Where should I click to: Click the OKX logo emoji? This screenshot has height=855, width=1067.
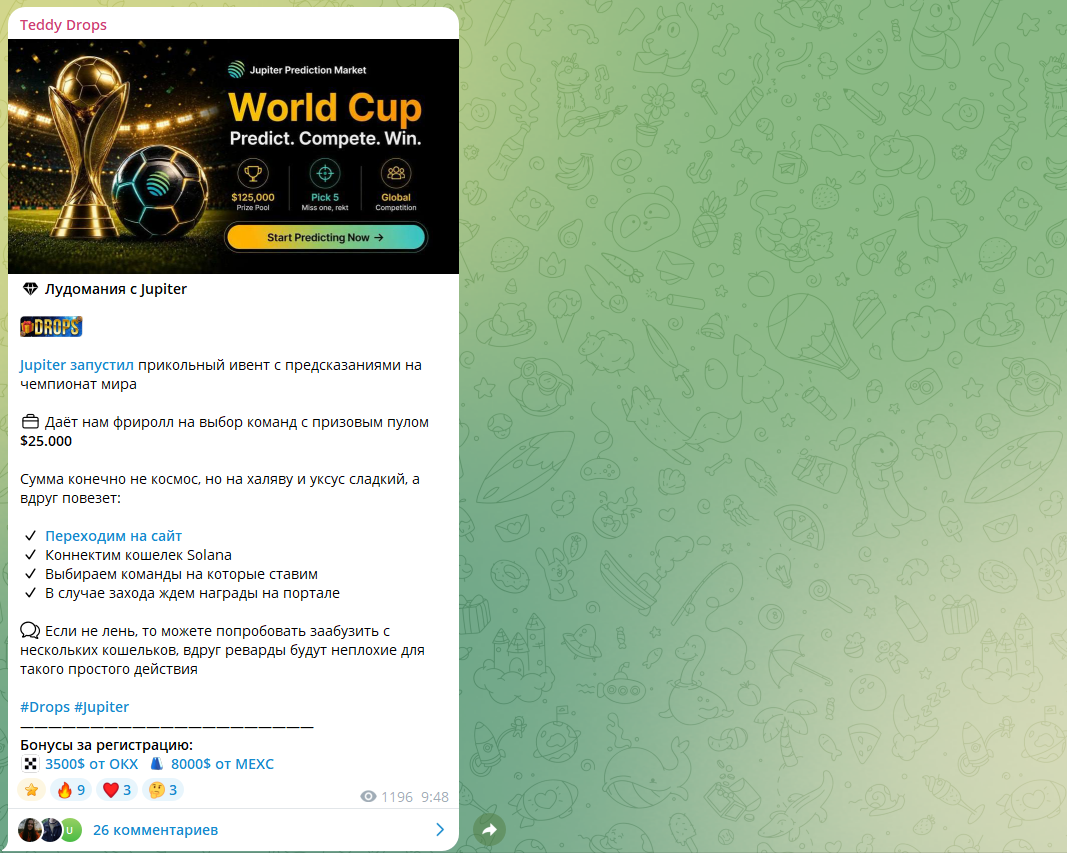pos(30,764)
